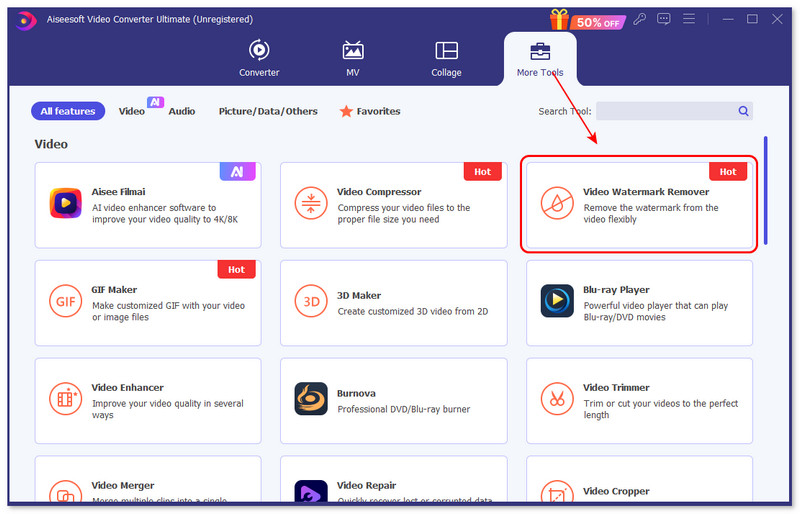The image size is (800, 514).
Task: Open the Collage tab
Action: (x=446, y=58)
